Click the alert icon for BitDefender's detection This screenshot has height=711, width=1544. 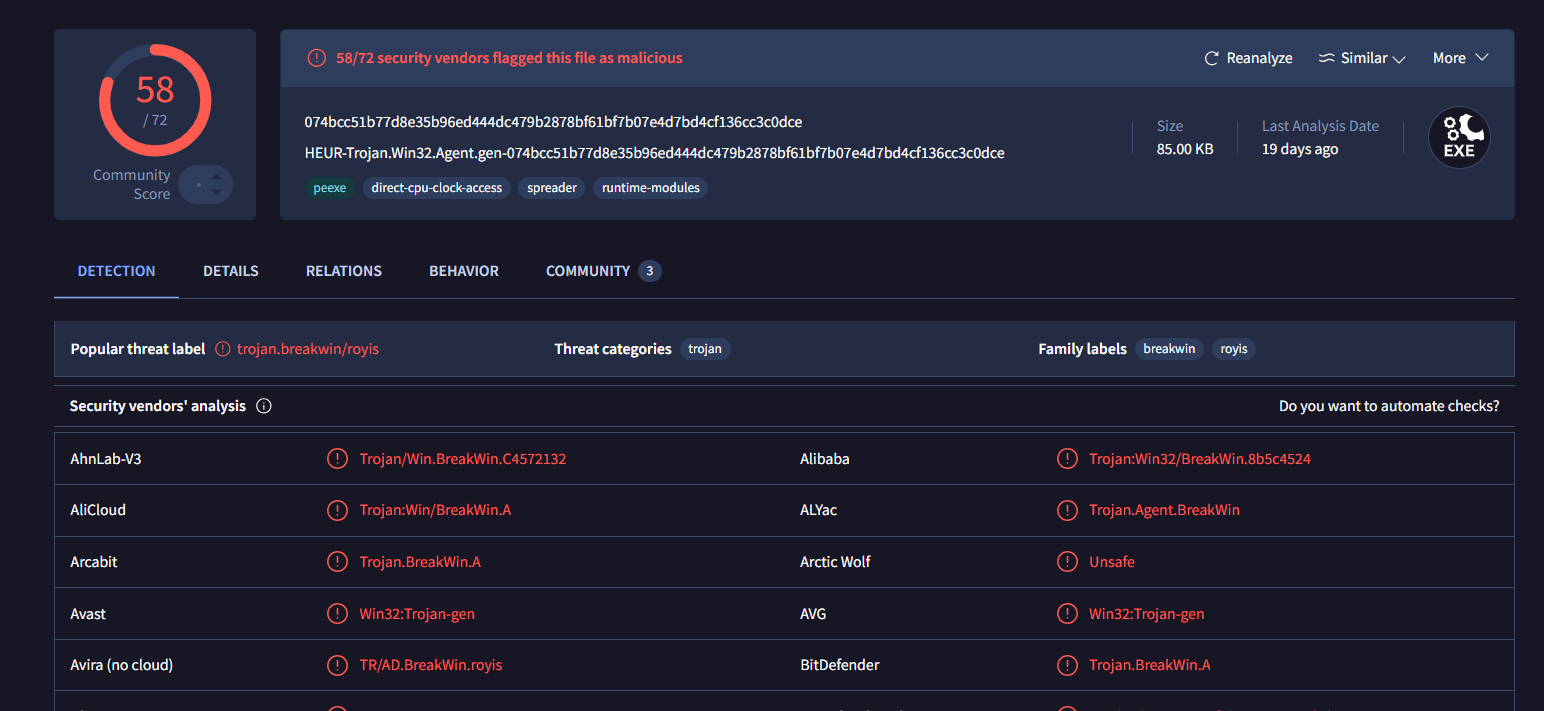coord(1067,665)
